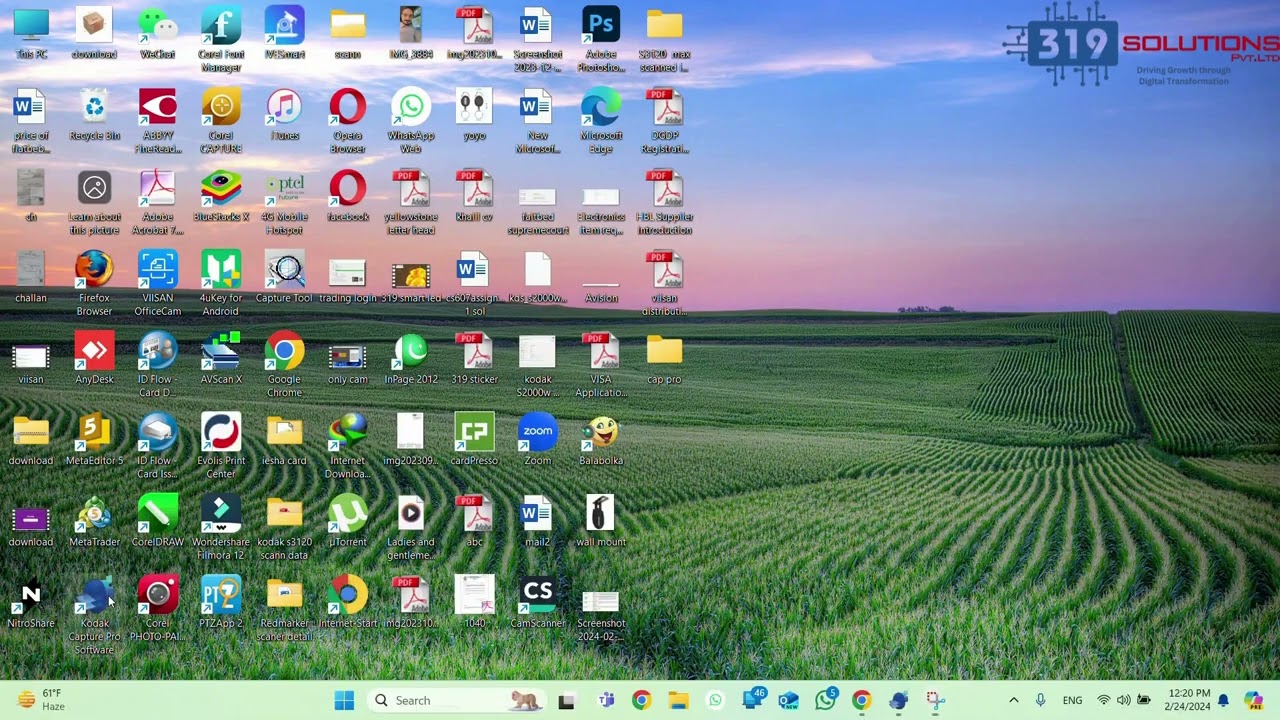Open Corel CAPTURE shortcut
Image resolution: width=1280 pixels, height=720 pixels.
[221, 121]
